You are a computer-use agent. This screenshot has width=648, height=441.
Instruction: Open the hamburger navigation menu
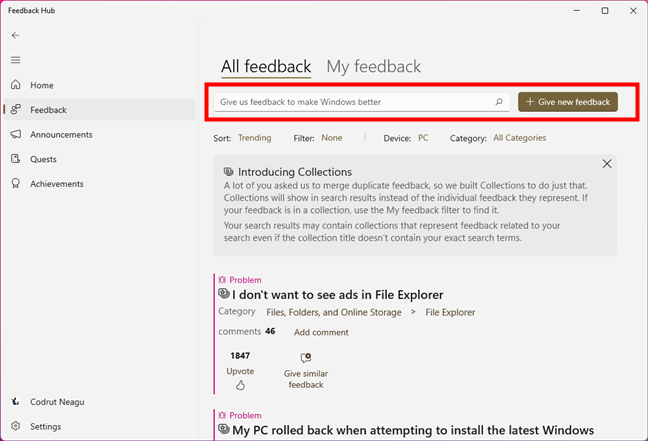(15, 60)
